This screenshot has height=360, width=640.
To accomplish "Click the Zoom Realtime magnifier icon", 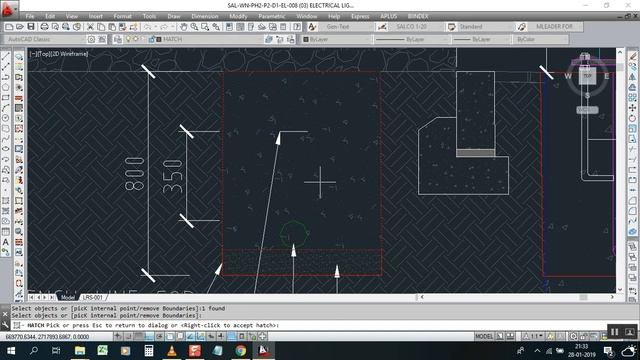I will tap(194, 27).
